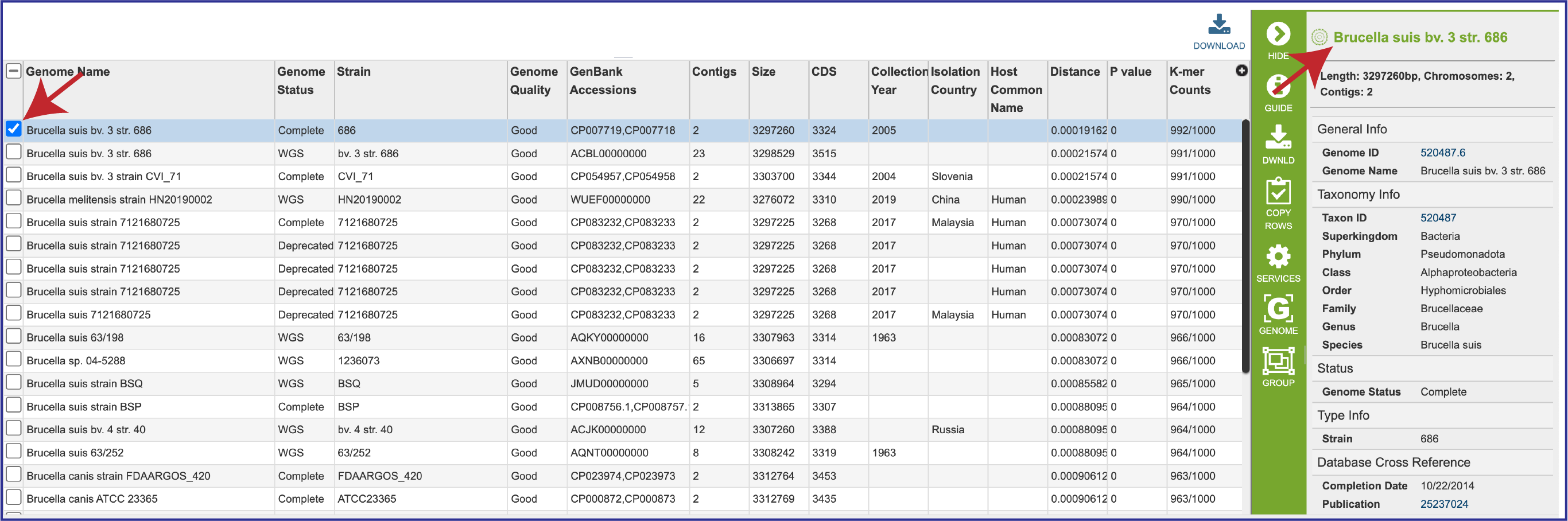Click the Taxonomy Info section heading
This screenshot has width=1568, height=521.
click(1358, 194)
